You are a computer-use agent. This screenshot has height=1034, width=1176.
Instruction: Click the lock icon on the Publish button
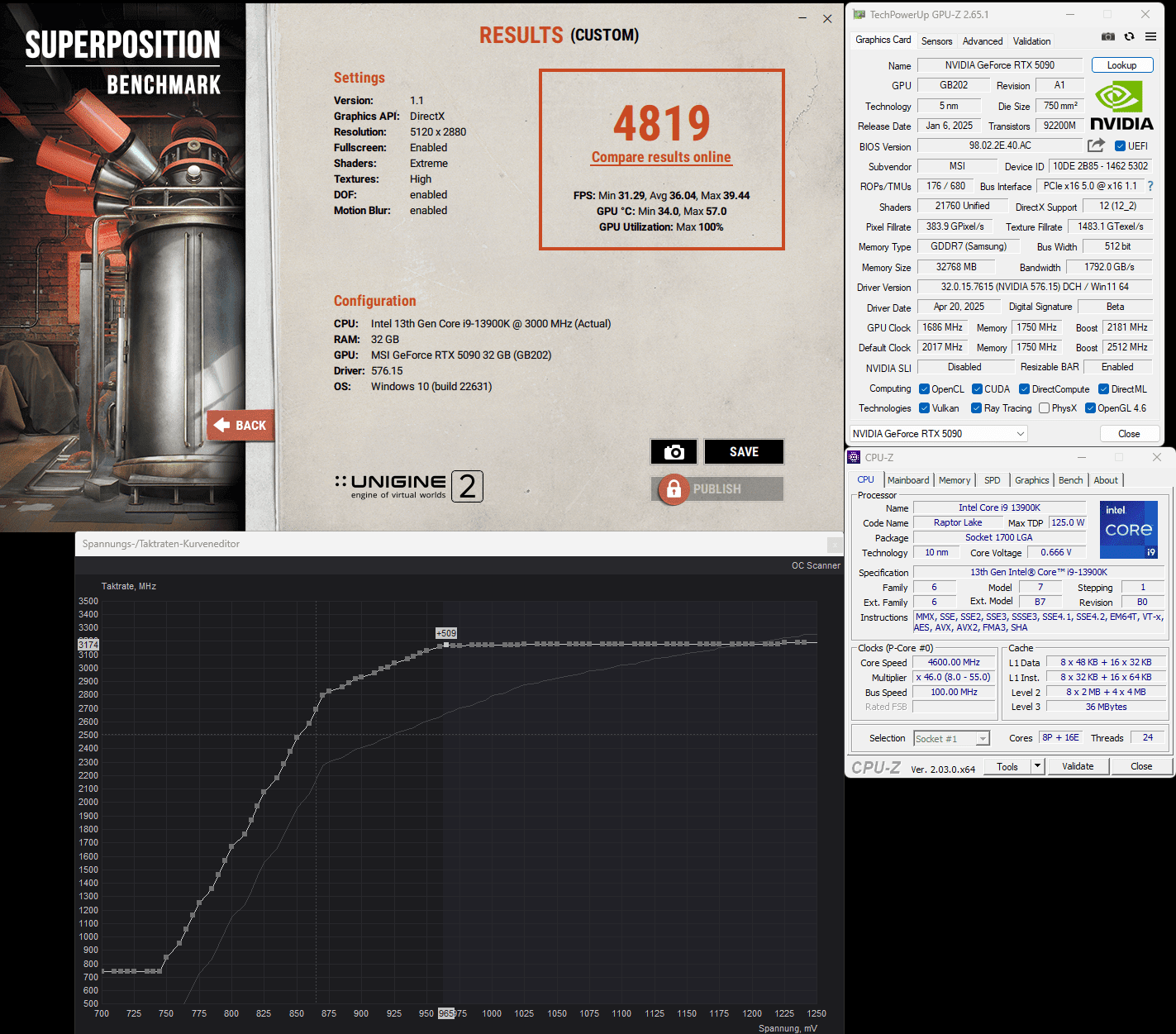(674, 488)
